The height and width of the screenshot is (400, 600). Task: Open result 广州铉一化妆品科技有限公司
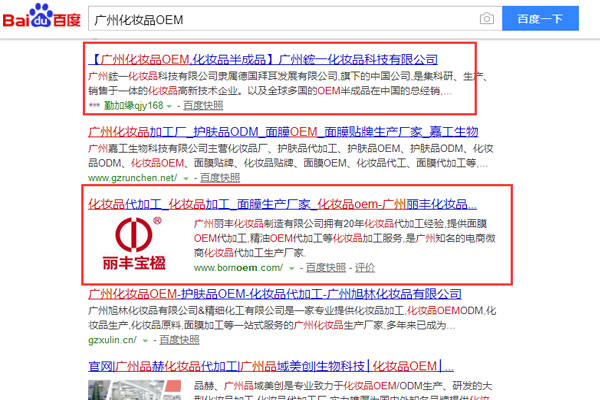coord(263,59)
